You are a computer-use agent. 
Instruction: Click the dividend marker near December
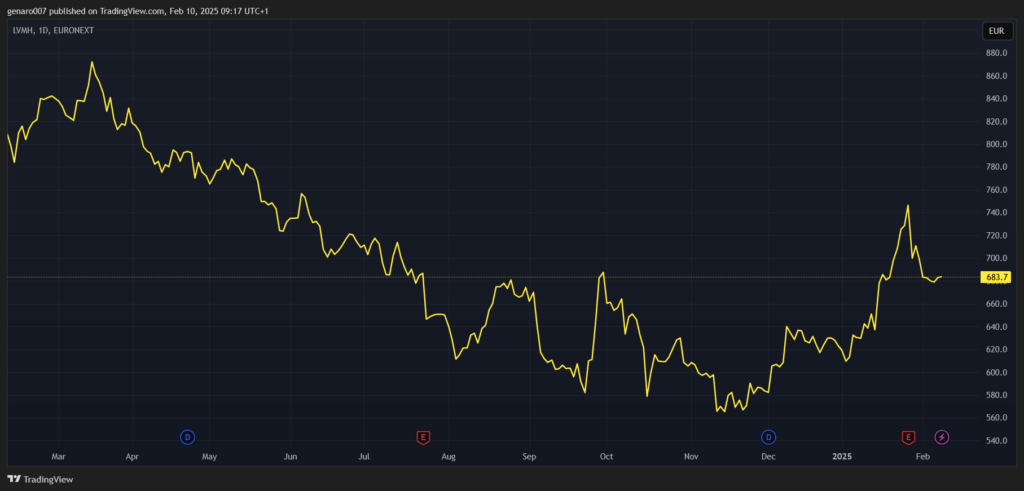tap(769, 437)
